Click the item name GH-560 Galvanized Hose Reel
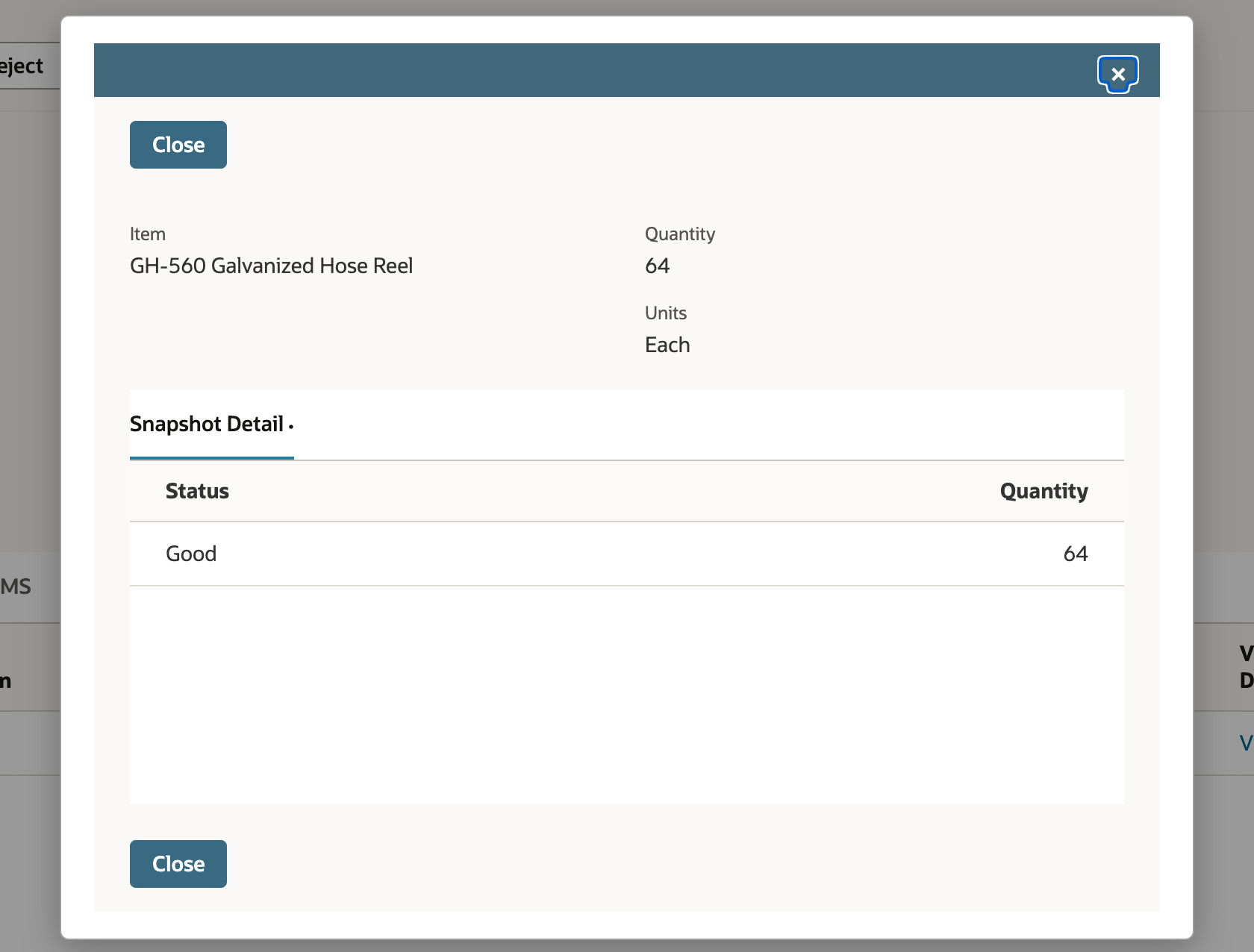Viewport: 1254px width, 952px height. click(271, 266)
